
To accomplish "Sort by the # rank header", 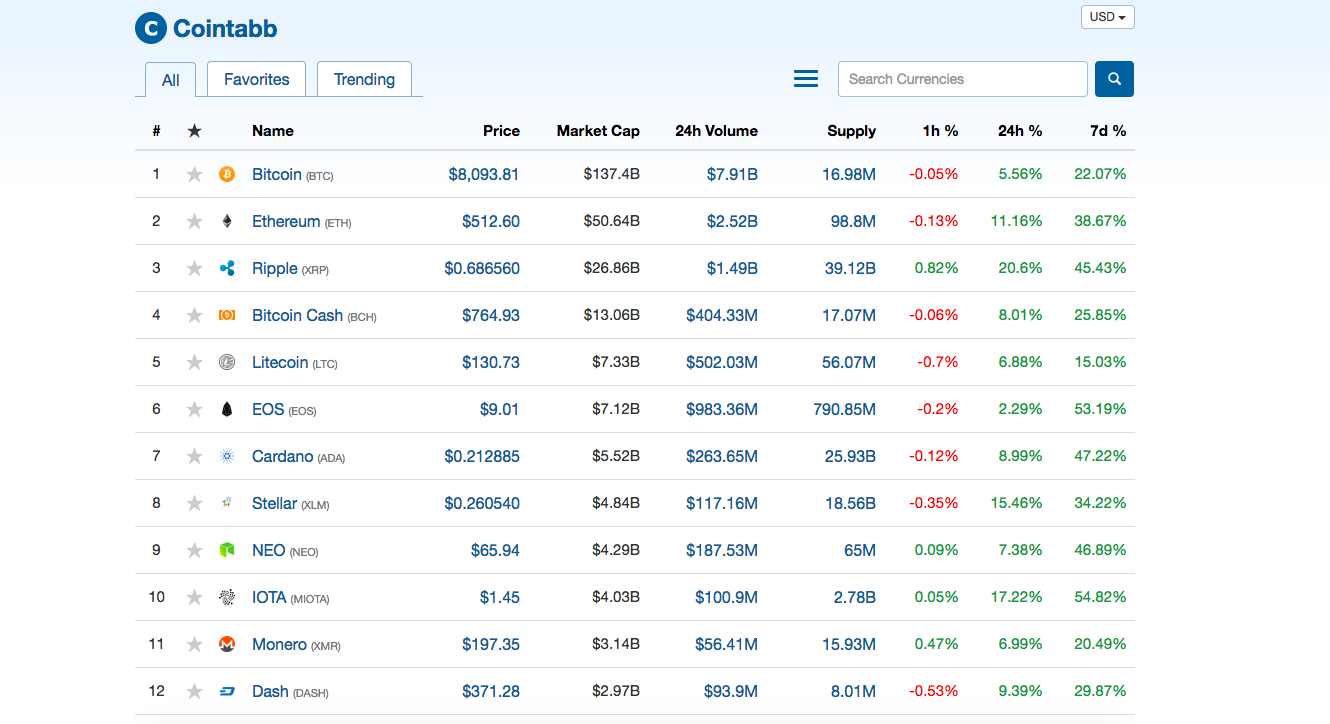I will coord(156,131).
